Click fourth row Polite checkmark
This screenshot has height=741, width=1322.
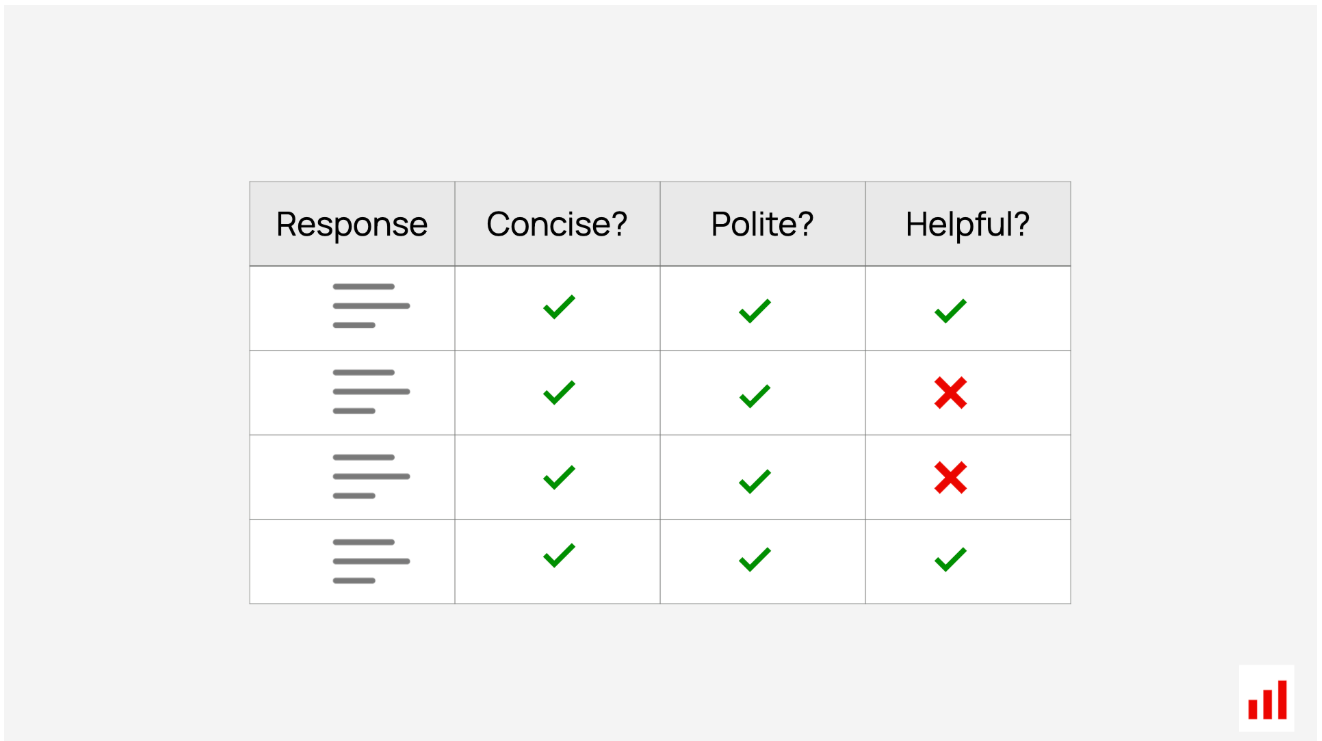[x=755, y=559]
